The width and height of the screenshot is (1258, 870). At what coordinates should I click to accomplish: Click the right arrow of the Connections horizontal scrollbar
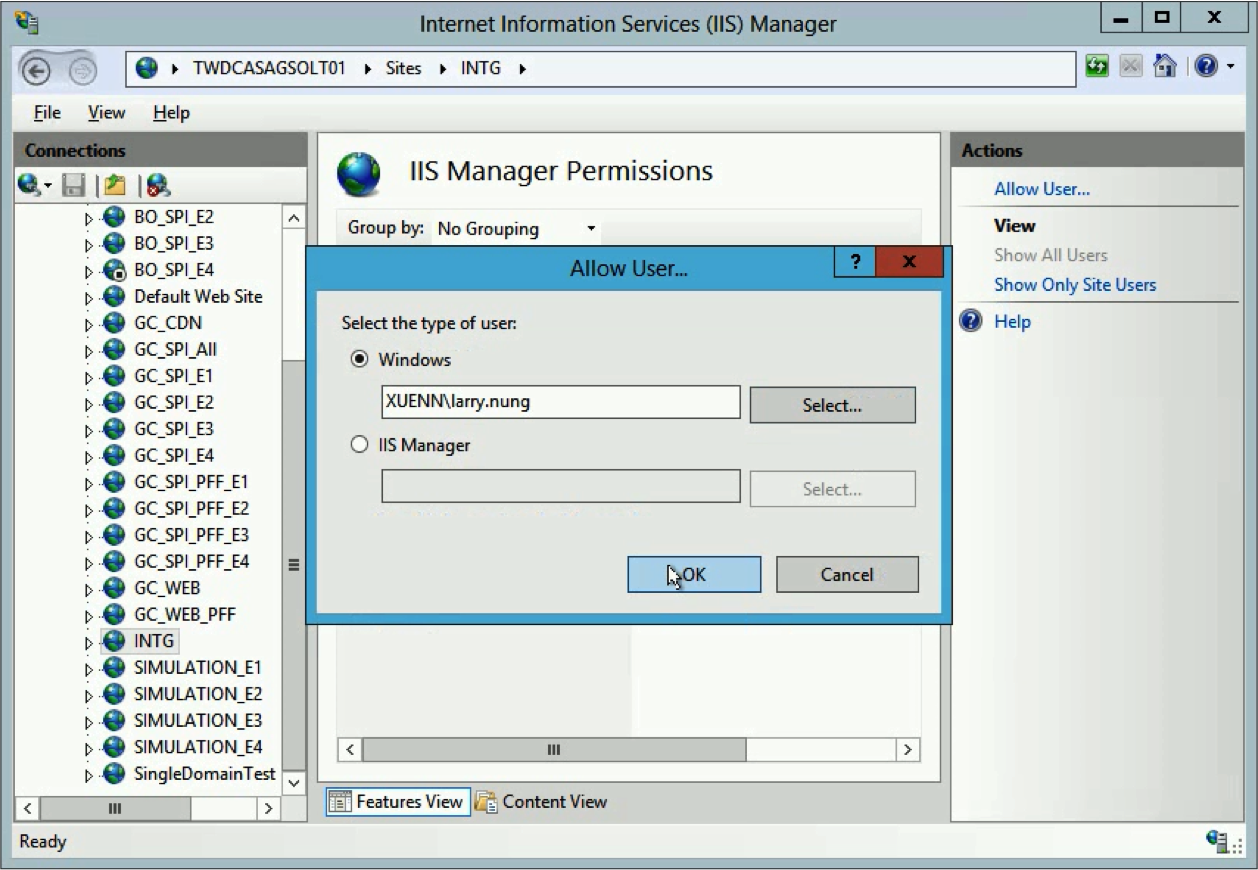pos(268,808)
